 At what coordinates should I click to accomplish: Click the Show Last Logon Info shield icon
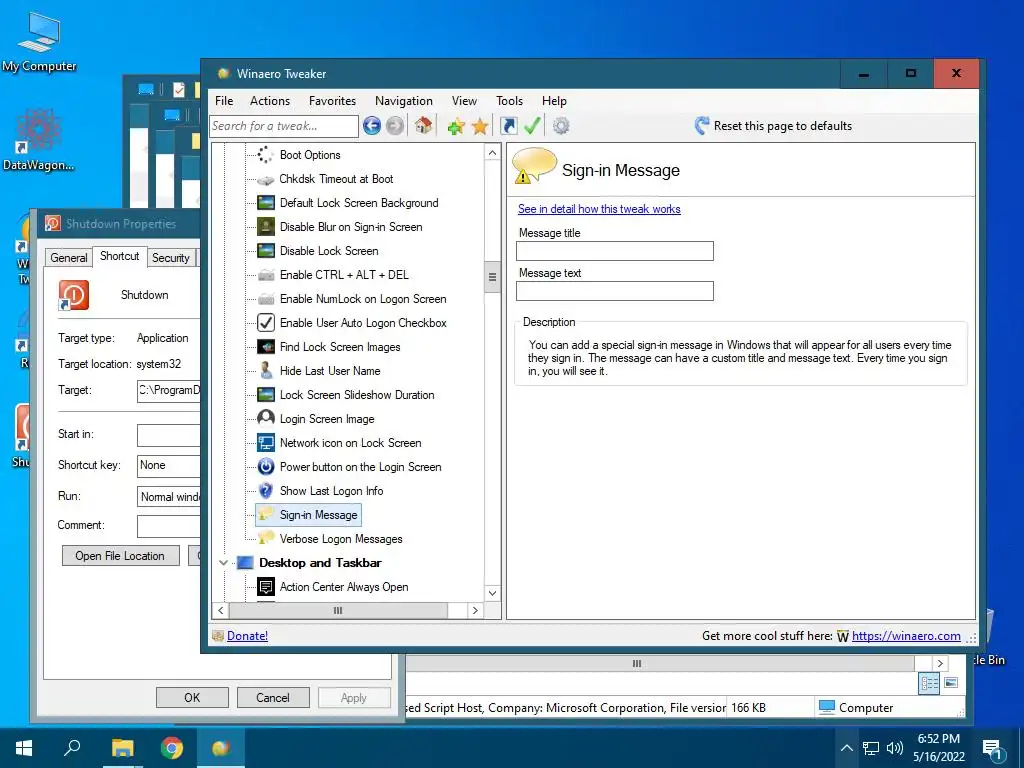(266, 490)
